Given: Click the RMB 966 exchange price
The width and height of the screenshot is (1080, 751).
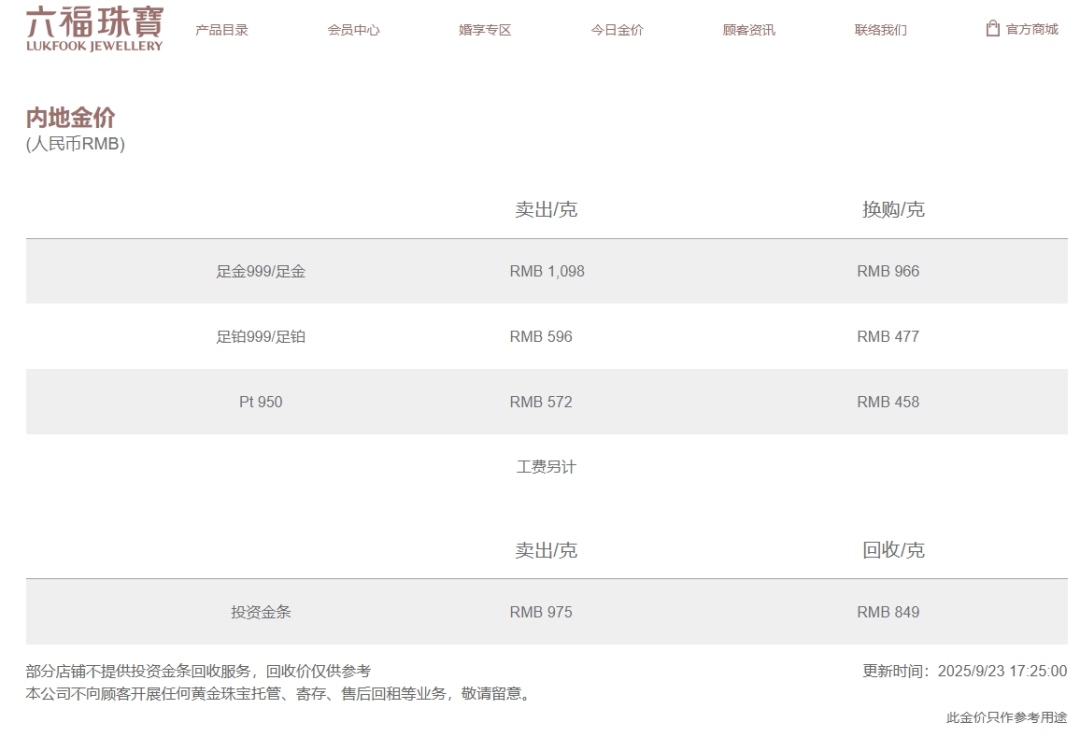Looking at the screenshot, I should [887, 271].
